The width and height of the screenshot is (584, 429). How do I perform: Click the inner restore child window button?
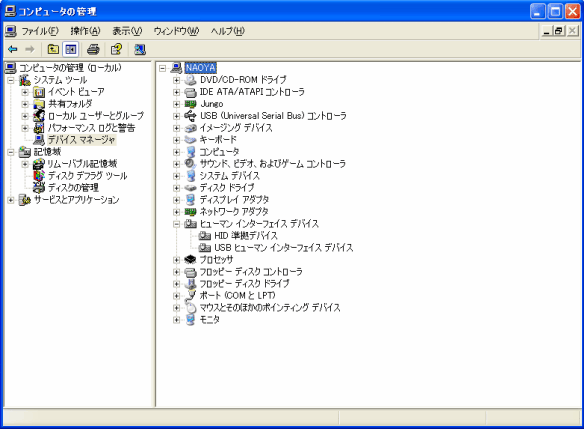559,31
